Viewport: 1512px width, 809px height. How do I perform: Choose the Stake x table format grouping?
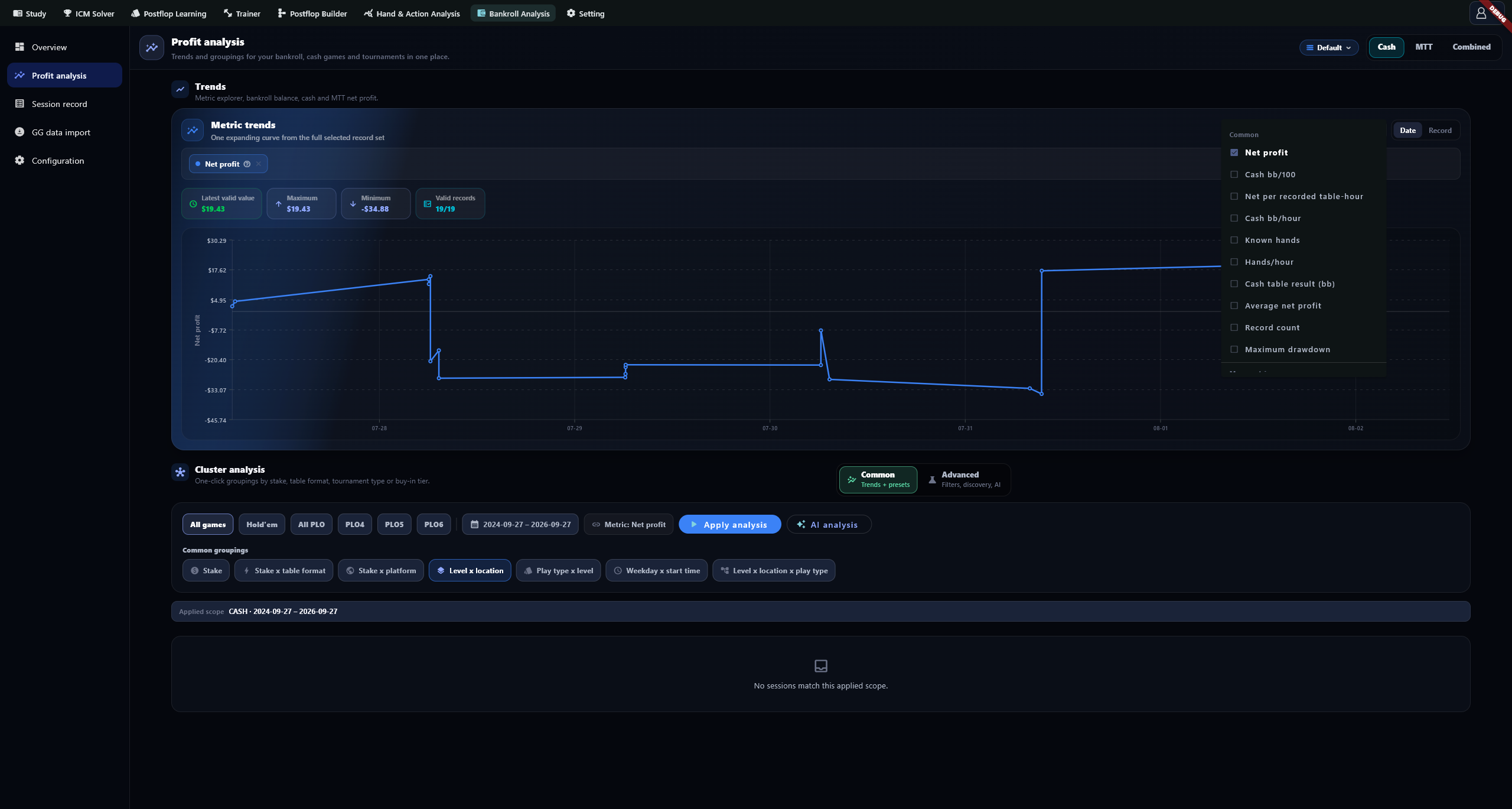pos(283,571)
